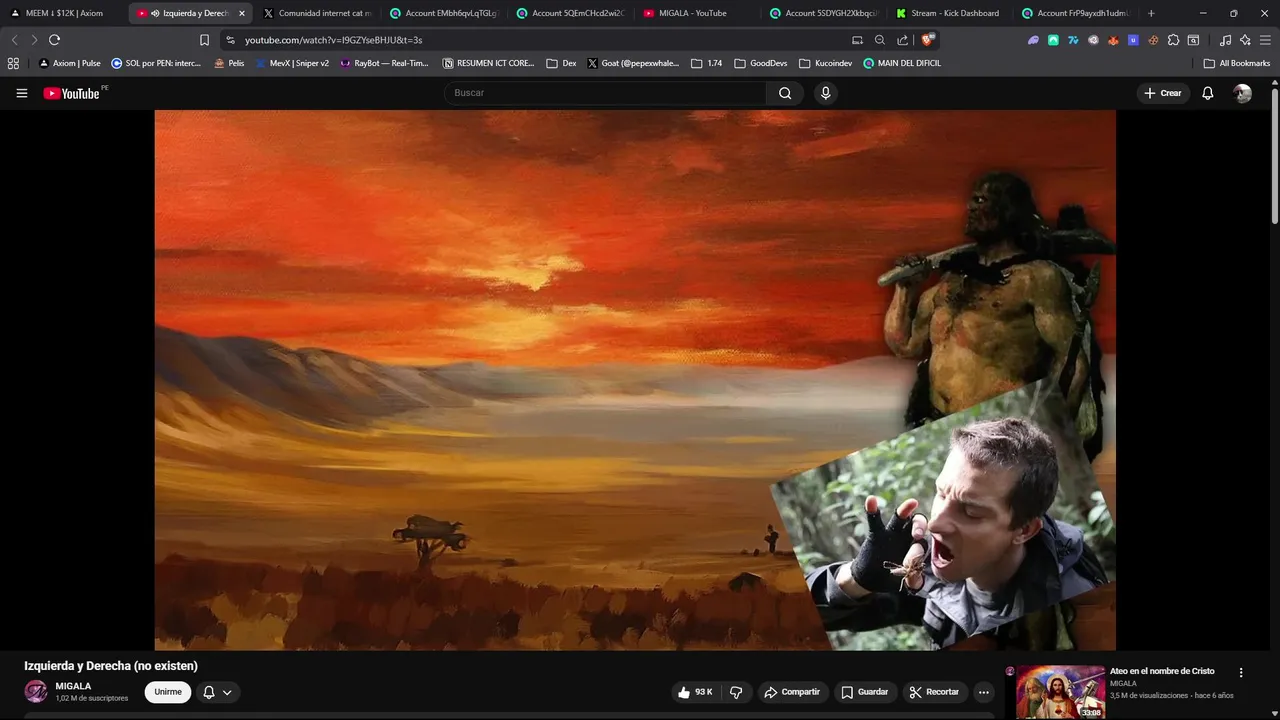Open Ateo en el nombre de Cristo title
1280x720 pixels.
pyautogui.click(x=1162, y=671)
